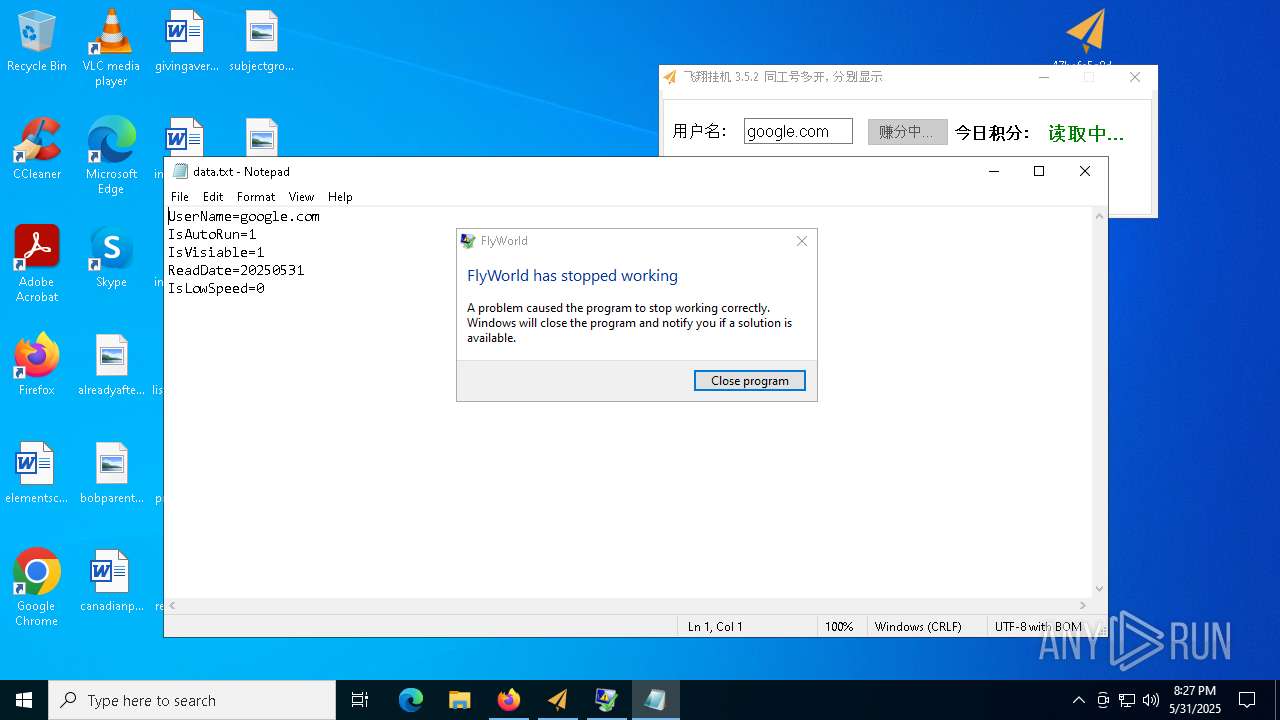The height and width of the screenshot is (720, 1280).
Task: Open Notepad Edit menu
Action: [213, 197]
